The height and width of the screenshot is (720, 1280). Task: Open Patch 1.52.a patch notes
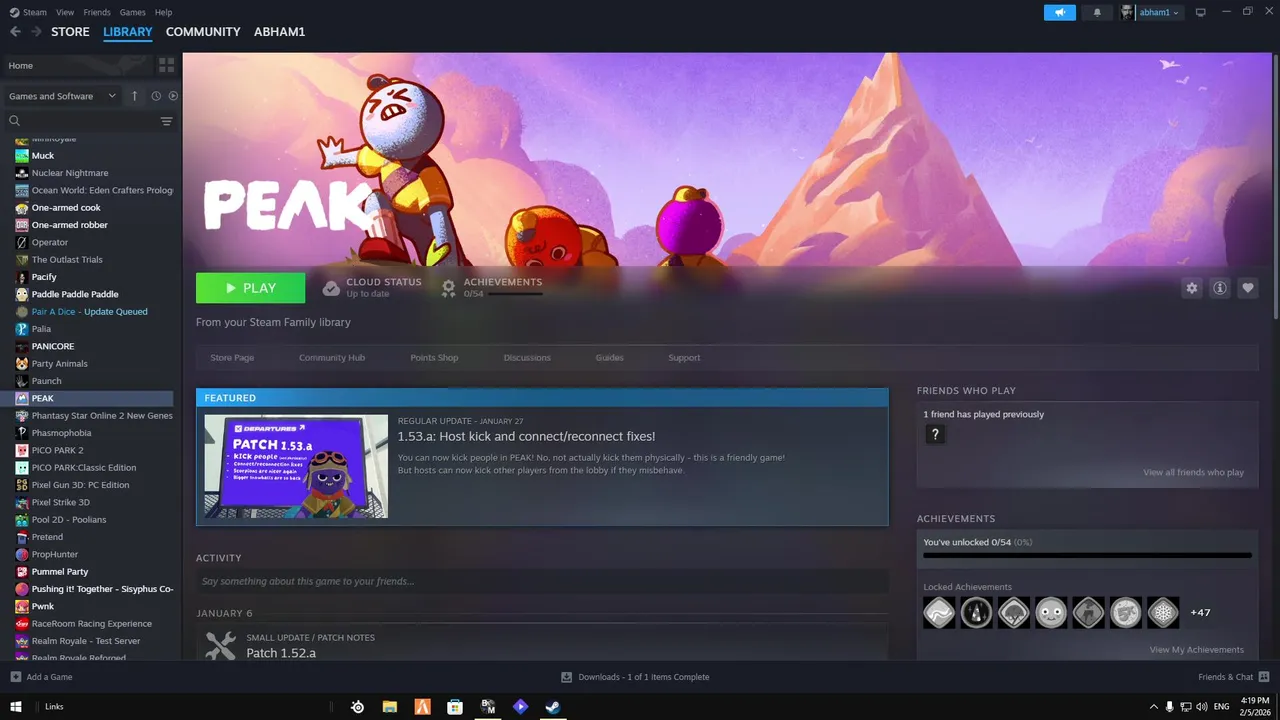click(x=281, y=653)
